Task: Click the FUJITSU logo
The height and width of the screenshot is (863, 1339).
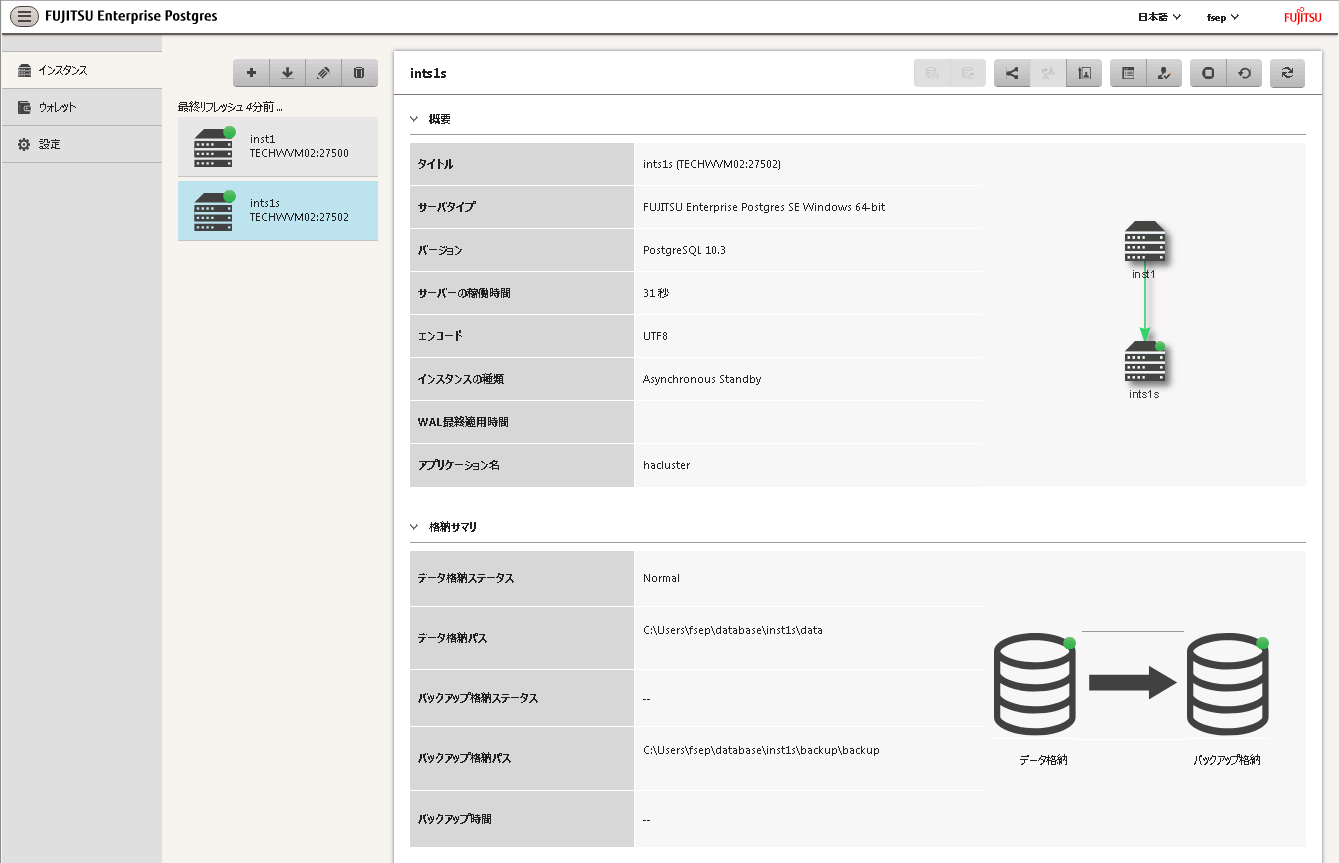Action: 1302,17
